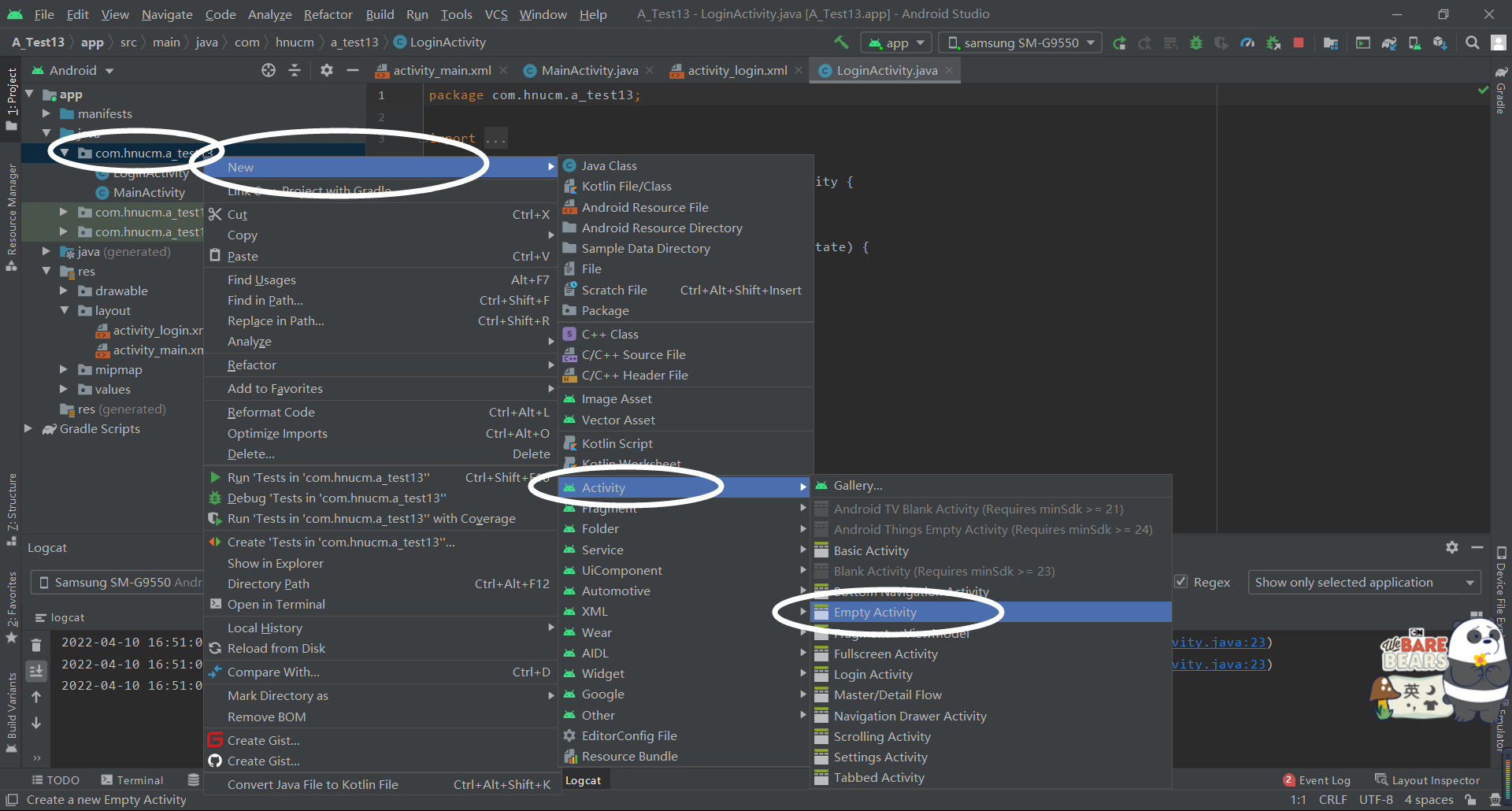1512x811 pixels.
Task: Open the Layout Inspector
Action: click(1427, 780)
